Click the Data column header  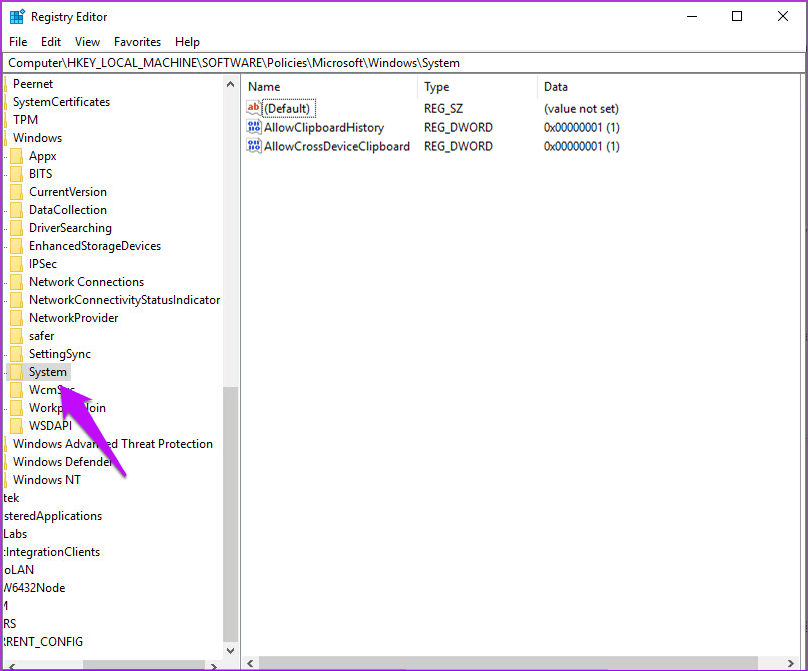pos(660,87)
